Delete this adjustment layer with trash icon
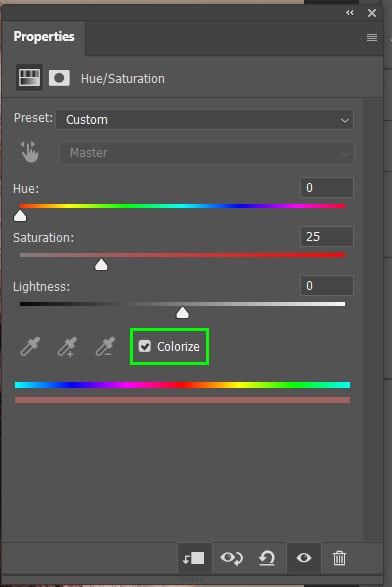This screenshot has width=392, height=587. pyautogui.click(x=339, y=558)
